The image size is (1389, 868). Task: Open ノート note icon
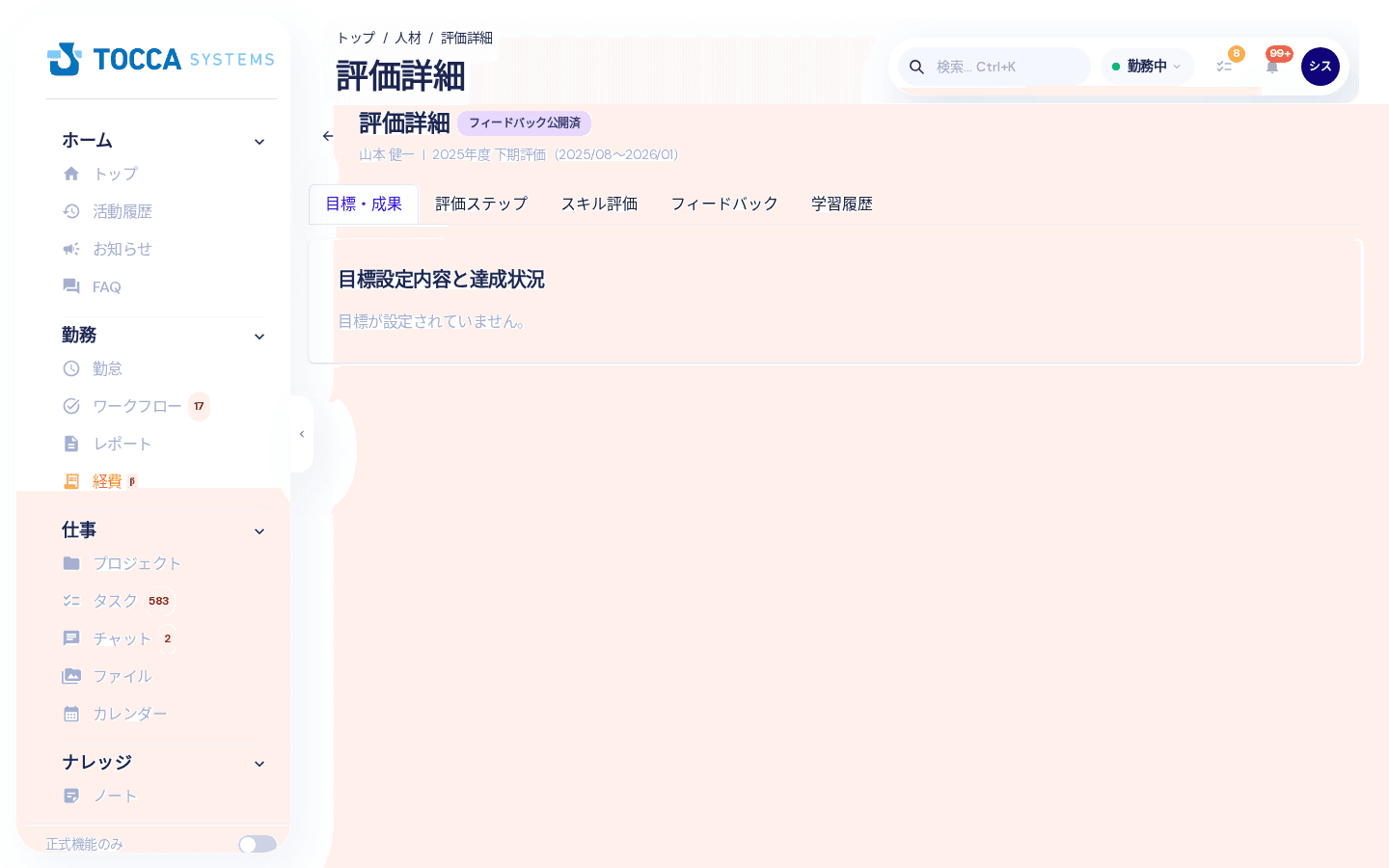[71, 796]
